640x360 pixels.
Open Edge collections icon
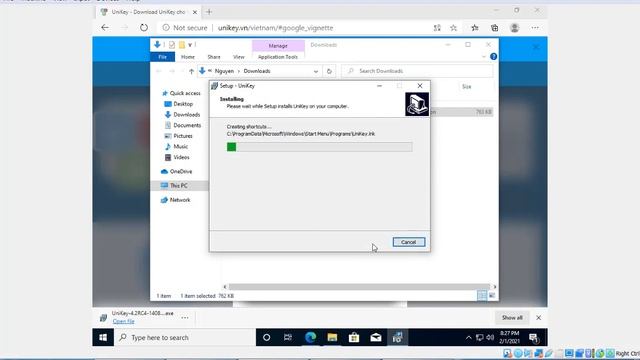coord(495,28)
